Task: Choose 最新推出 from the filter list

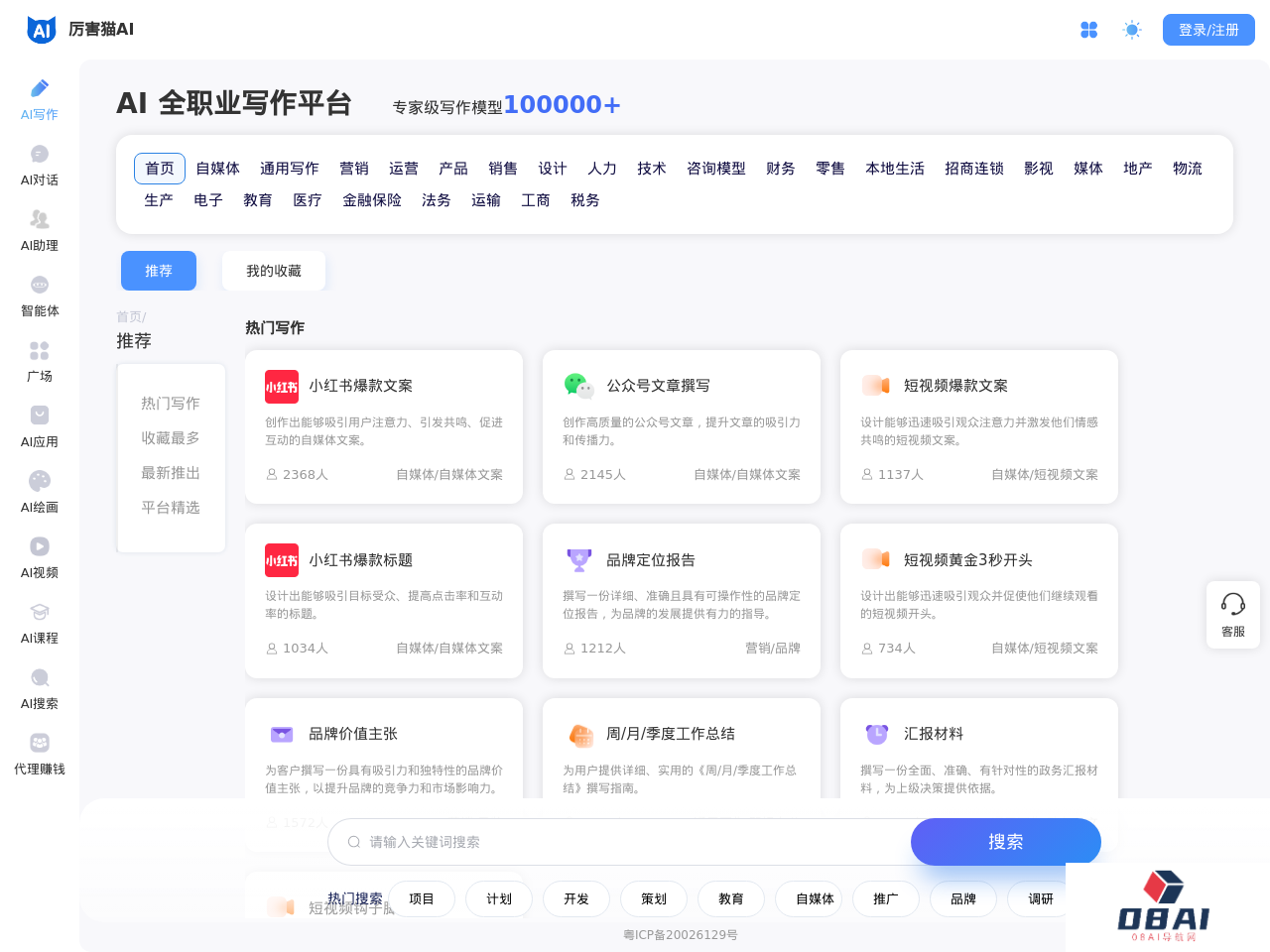Action: click(171, 473)
